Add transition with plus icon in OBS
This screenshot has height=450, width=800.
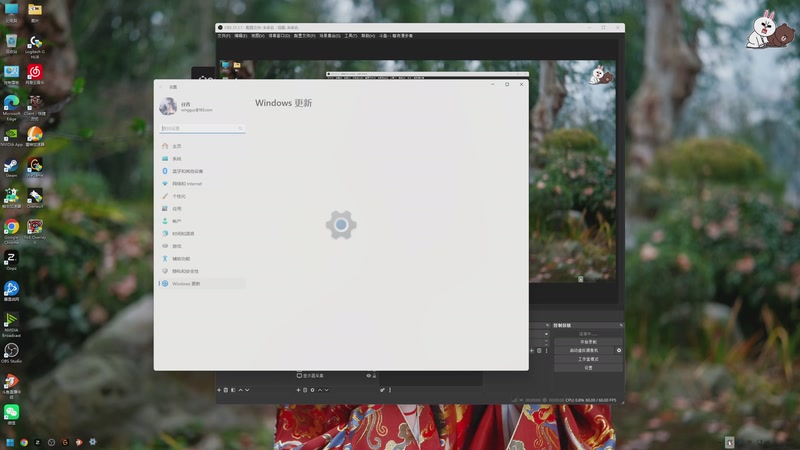tap(532, 351)
